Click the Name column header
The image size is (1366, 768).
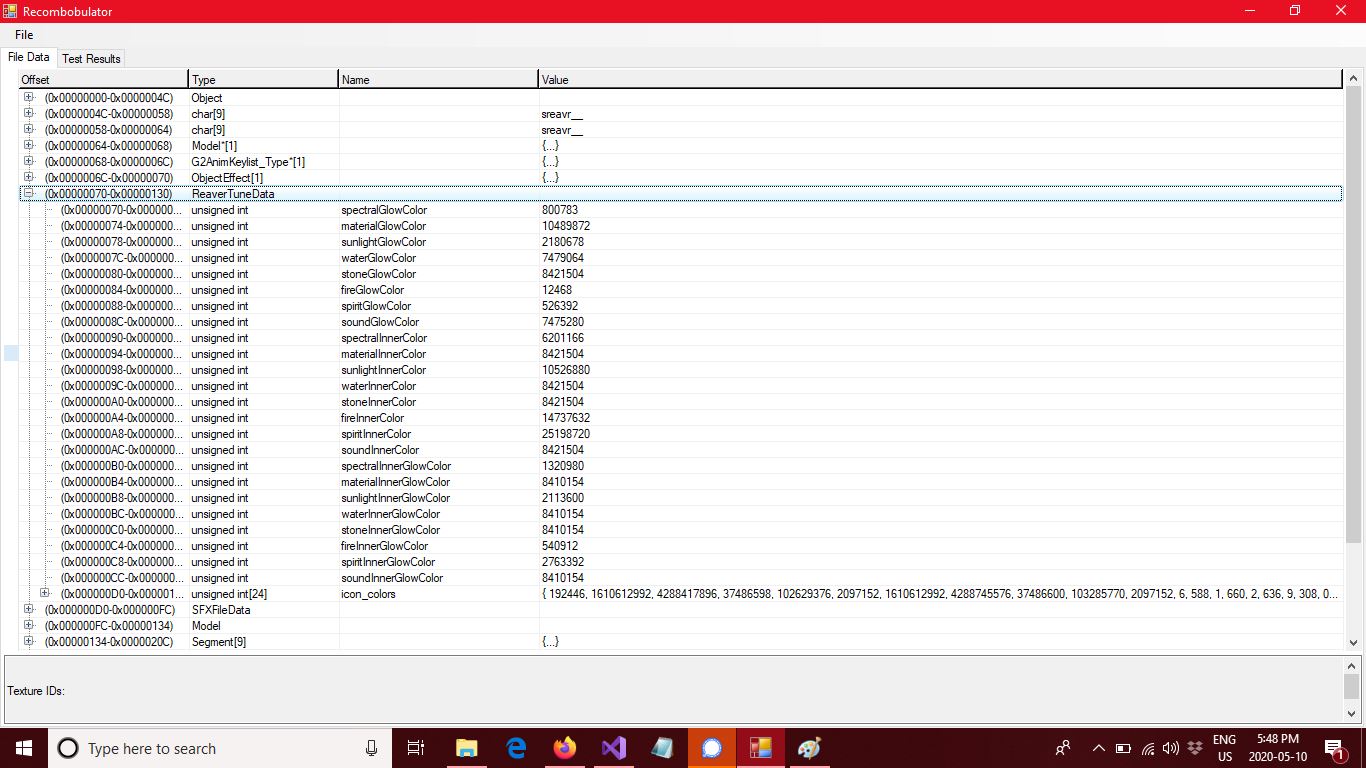(438, 79)
